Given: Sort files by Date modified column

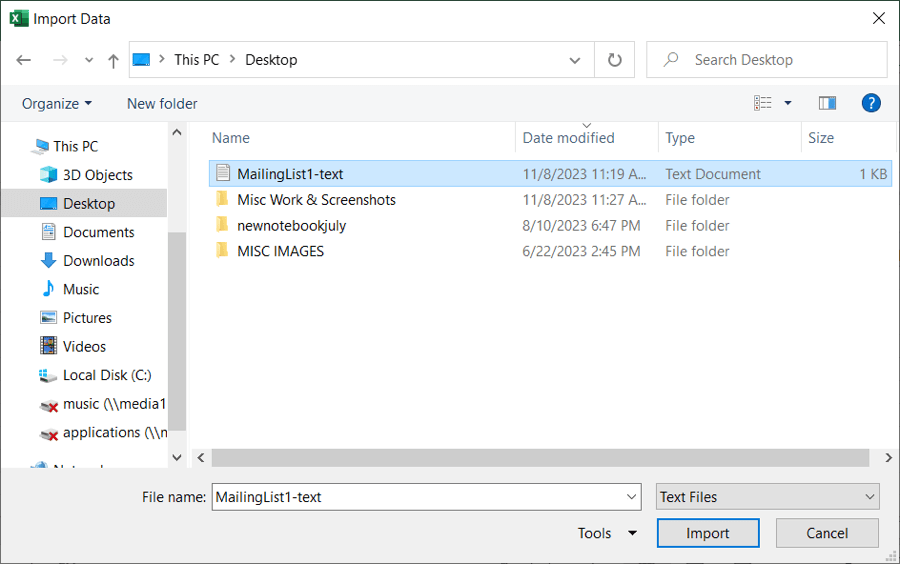Looking at the screenshot, I should pyautogui.click(x=569, y=138).
